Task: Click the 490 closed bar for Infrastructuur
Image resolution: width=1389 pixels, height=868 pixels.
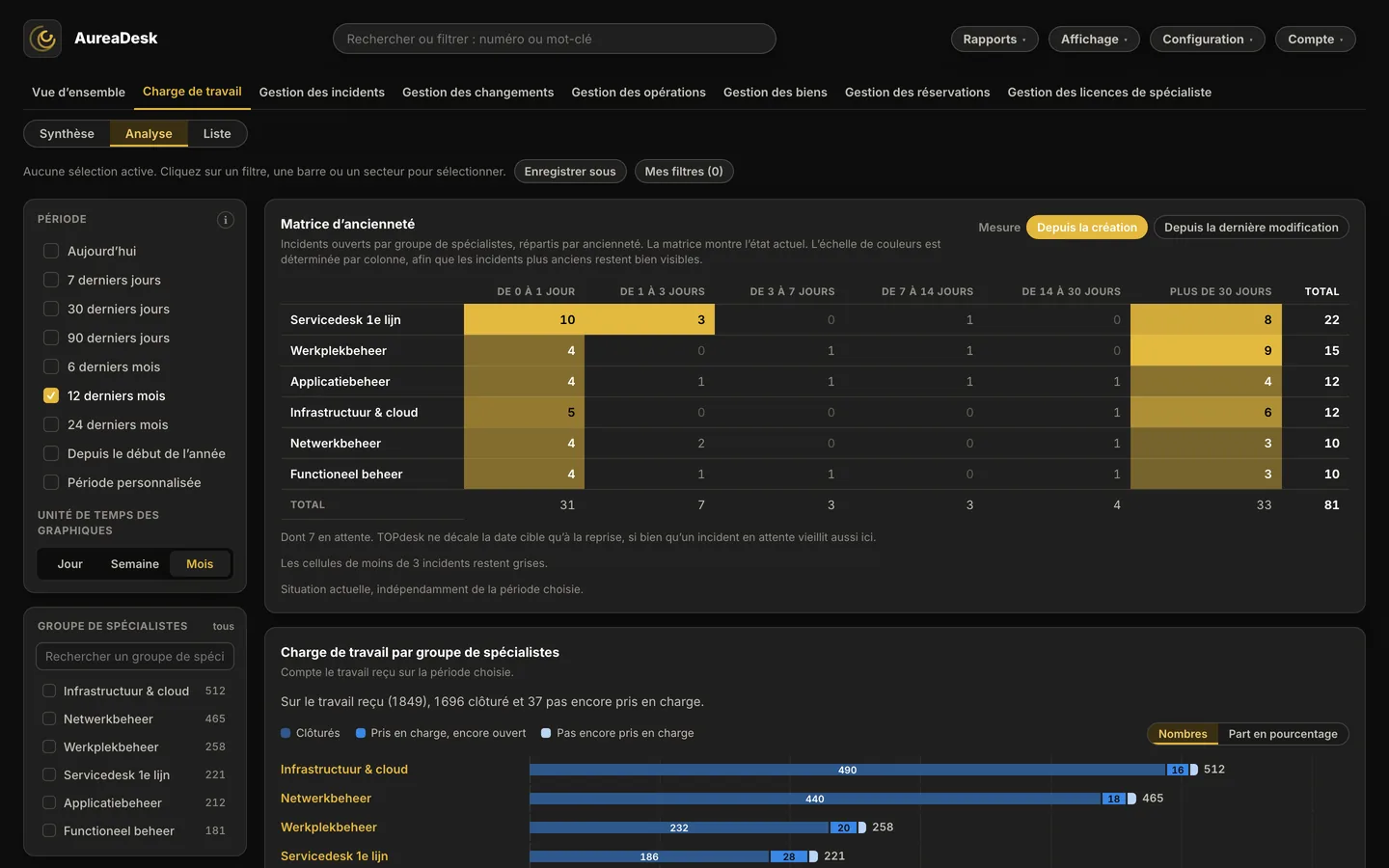Action: pyautogui.click(x=847, y=770)
